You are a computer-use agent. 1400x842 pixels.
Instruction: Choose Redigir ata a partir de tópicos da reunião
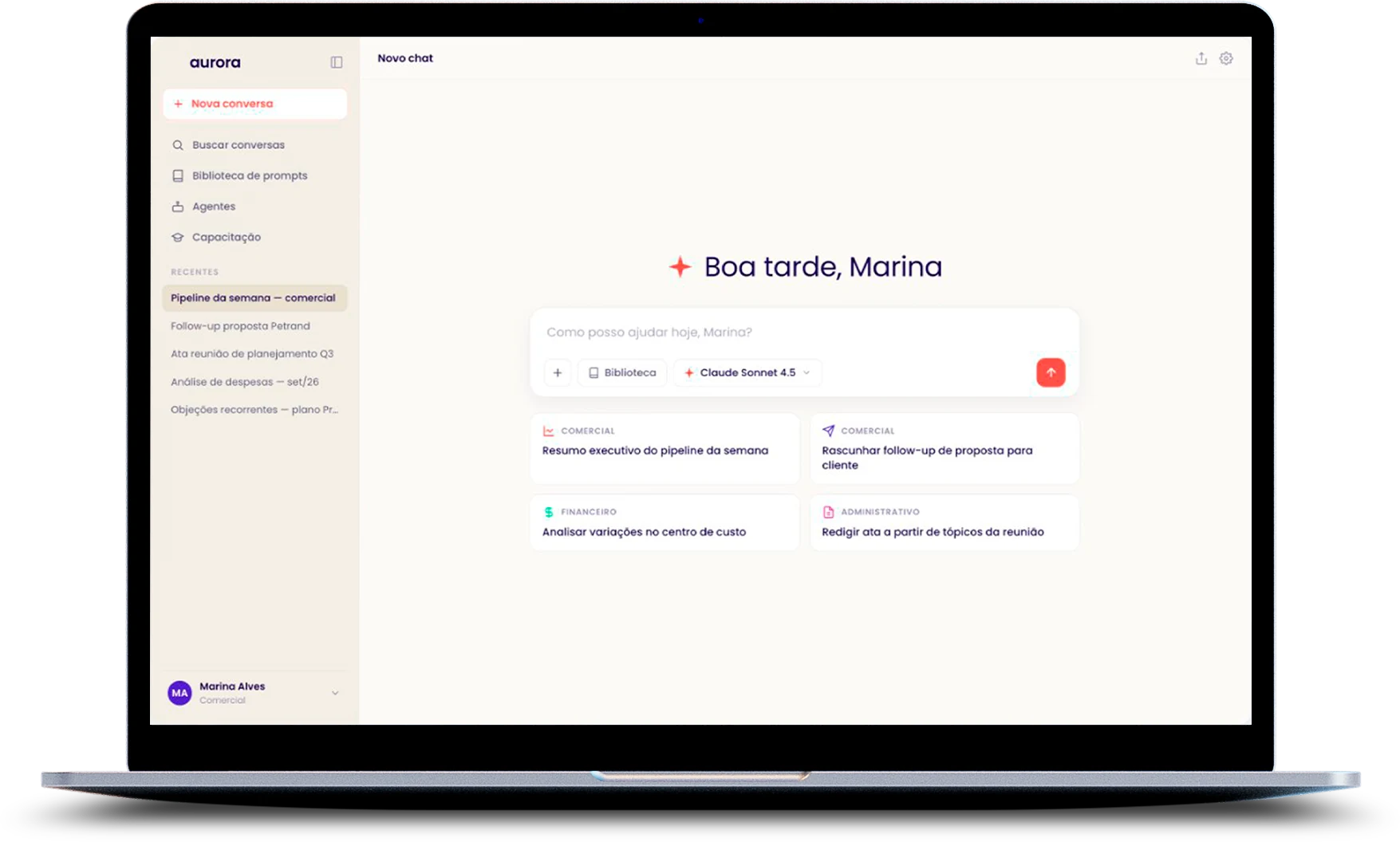pyautogui.click(x=945, y=522)
